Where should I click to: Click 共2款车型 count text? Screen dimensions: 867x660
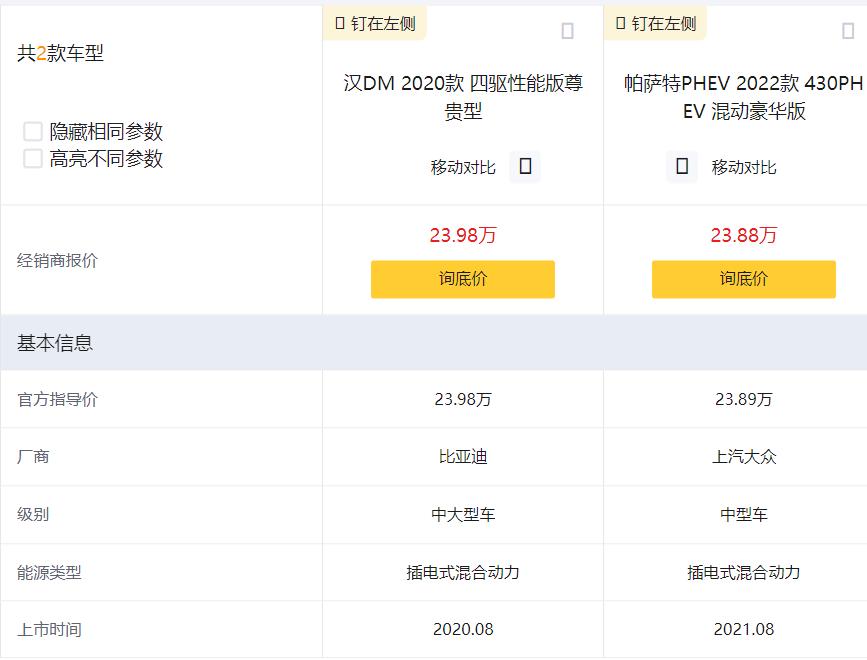point(60,53)
